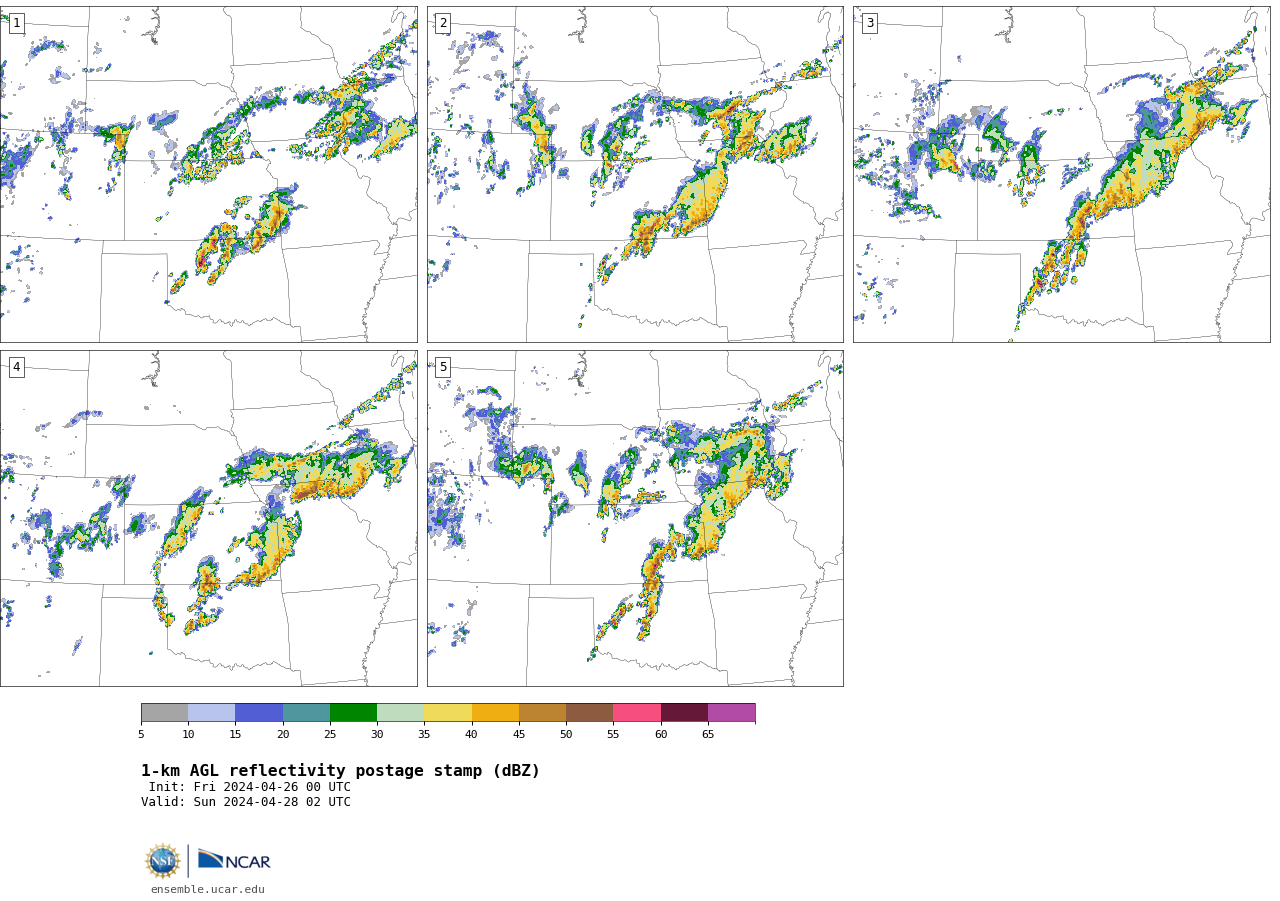Viewport: 1280px width, 901px height.
Task: Click the colorbar tick label 5
Action: 141,735
